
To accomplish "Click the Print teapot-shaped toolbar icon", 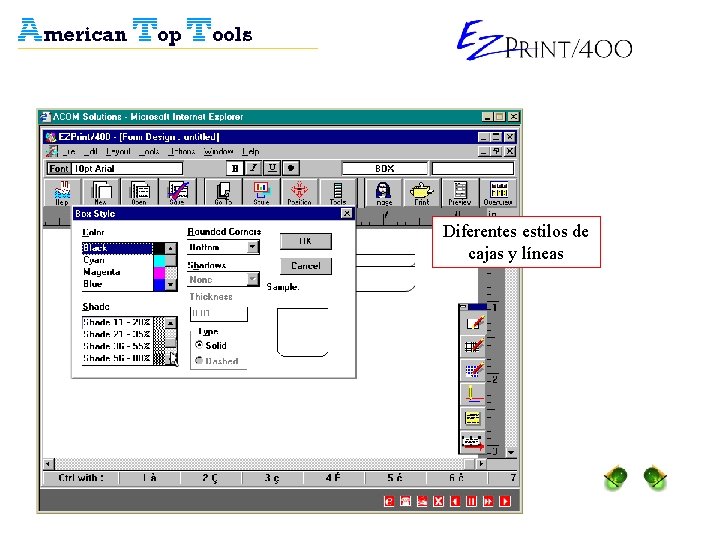I will (x=422, y=192).
